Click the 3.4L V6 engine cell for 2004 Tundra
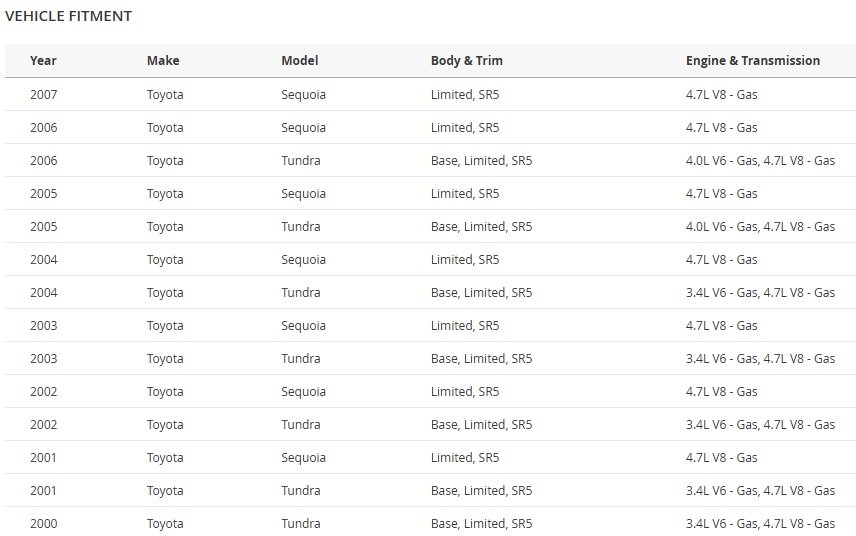Viewport: 856px width, 536px height. tap(760, 293)
